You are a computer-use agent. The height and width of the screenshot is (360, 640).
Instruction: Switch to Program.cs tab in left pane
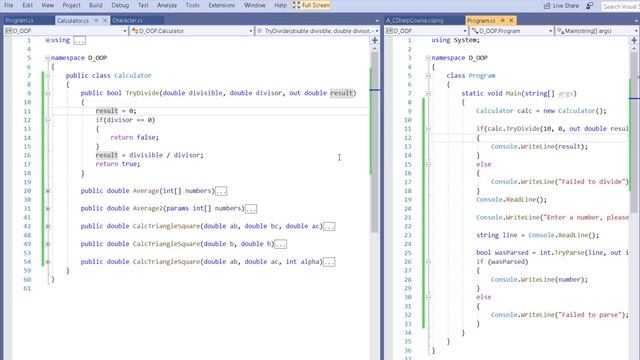(x=20, y=20)
